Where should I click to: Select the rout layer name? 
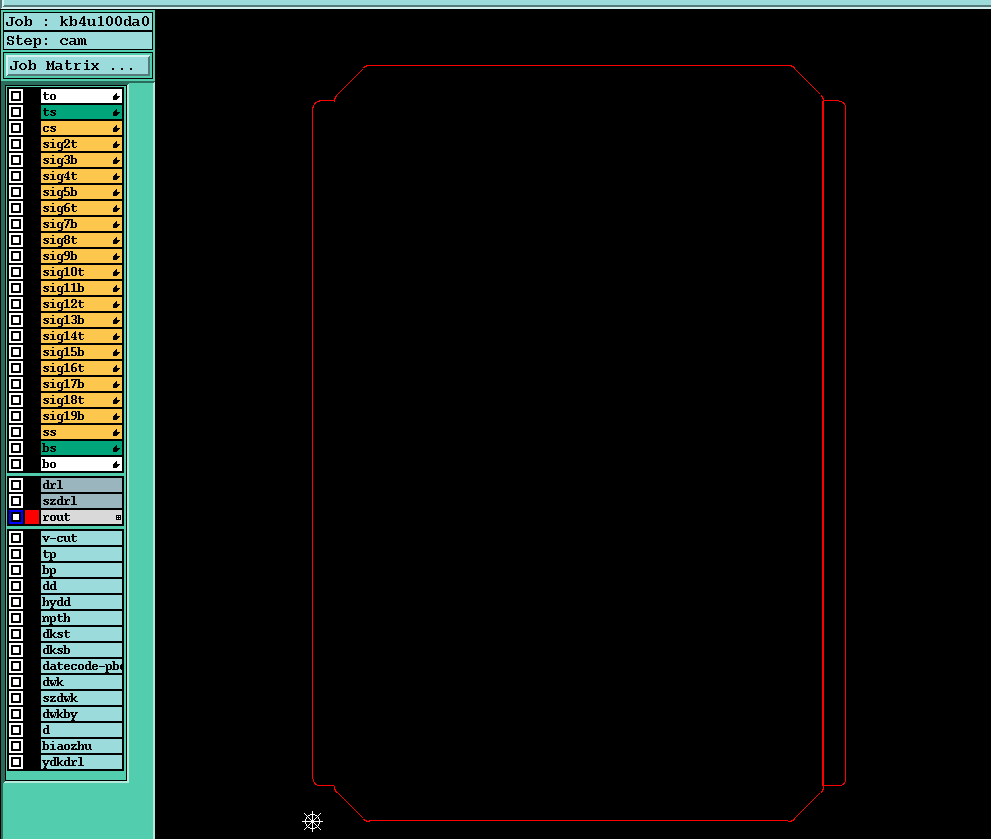coord(82,517)
